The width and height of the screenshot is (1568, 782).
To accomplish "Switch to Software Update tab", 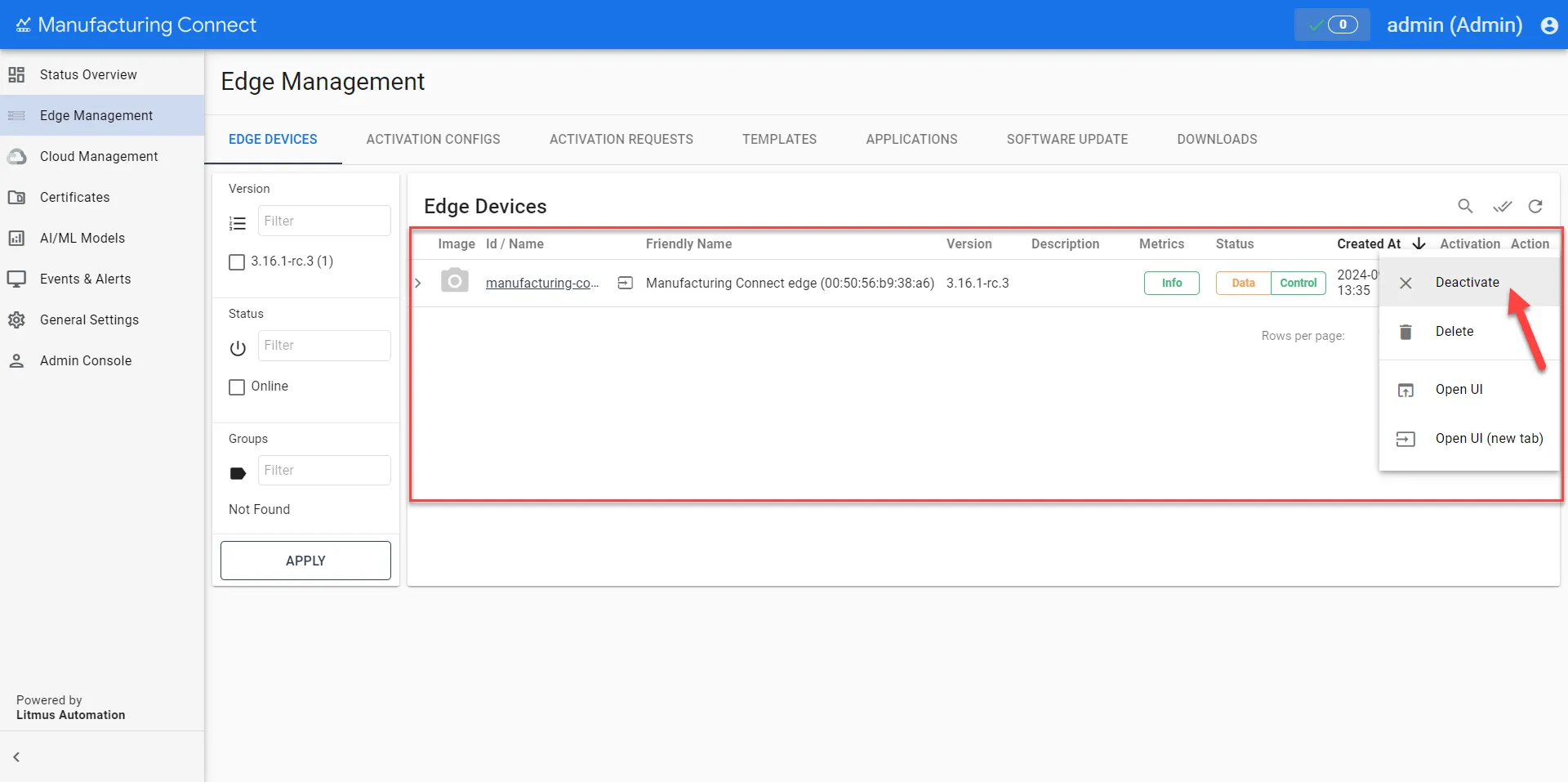I will [1067, 139].
